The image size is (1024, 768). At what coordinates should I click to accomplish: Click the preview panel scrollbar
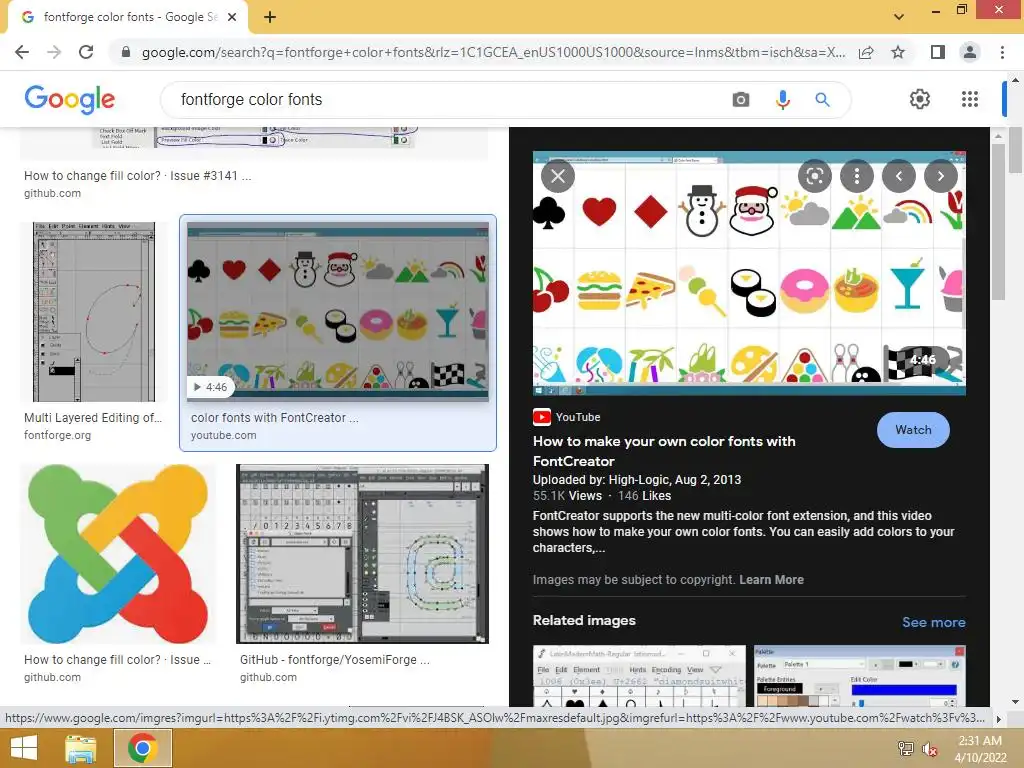998,222
